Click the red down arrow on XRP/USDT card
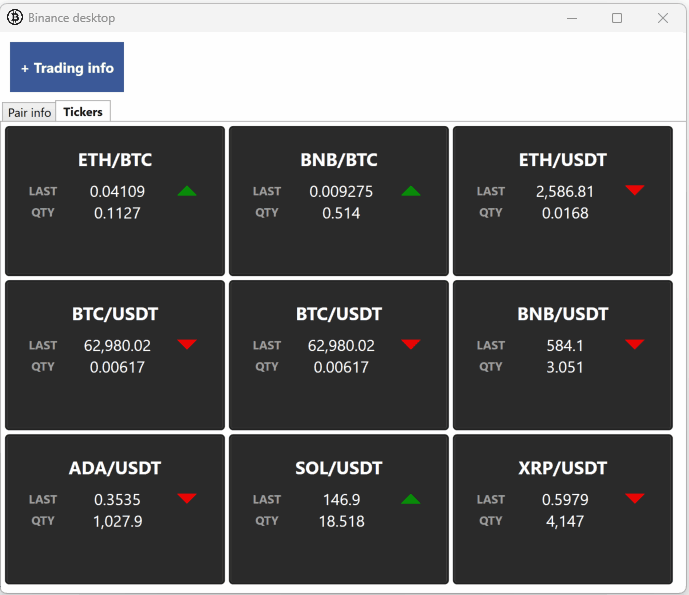This screenshot has width=689, height=595. click(635, 498)
